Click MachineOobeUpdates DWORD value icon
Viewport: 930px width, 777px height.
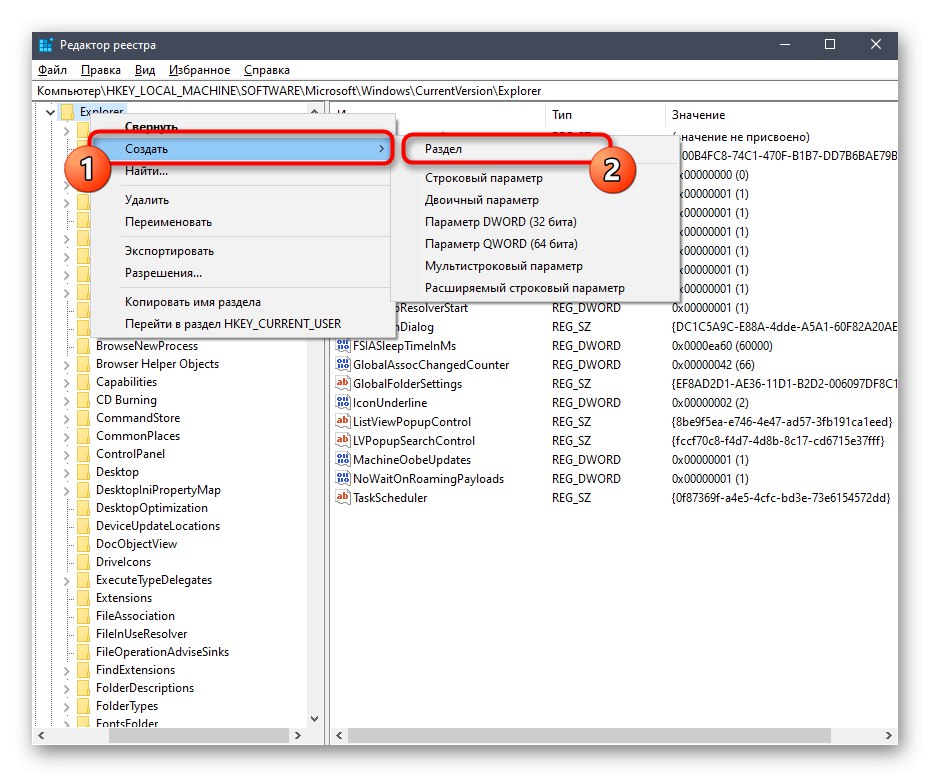pos(342,459)
